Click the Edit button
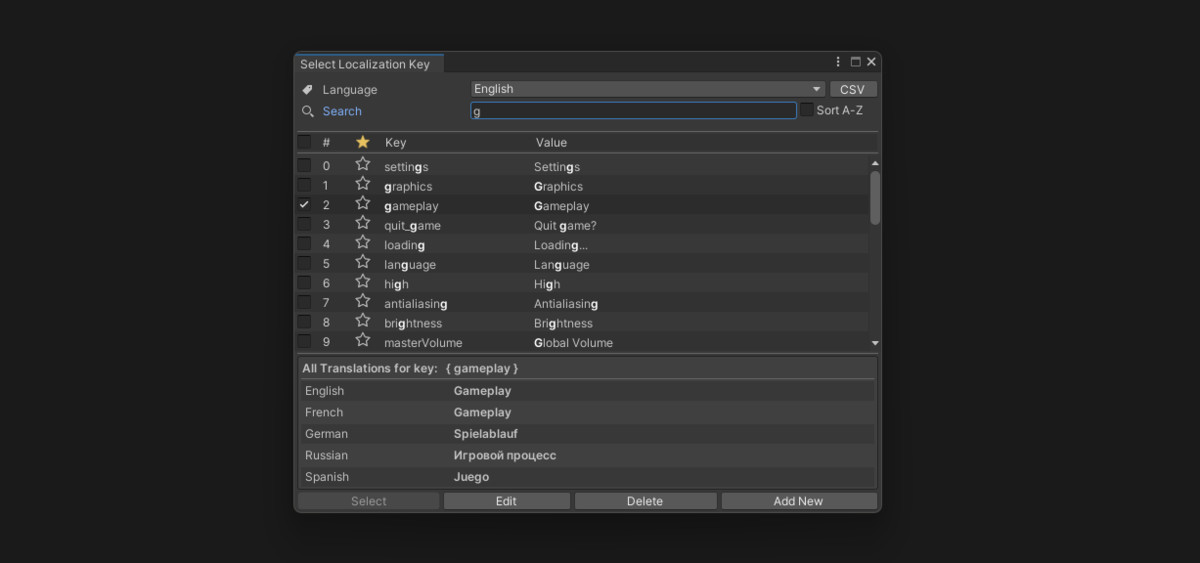Viewport: 1200px width, 563px height. tap(506, 501)
